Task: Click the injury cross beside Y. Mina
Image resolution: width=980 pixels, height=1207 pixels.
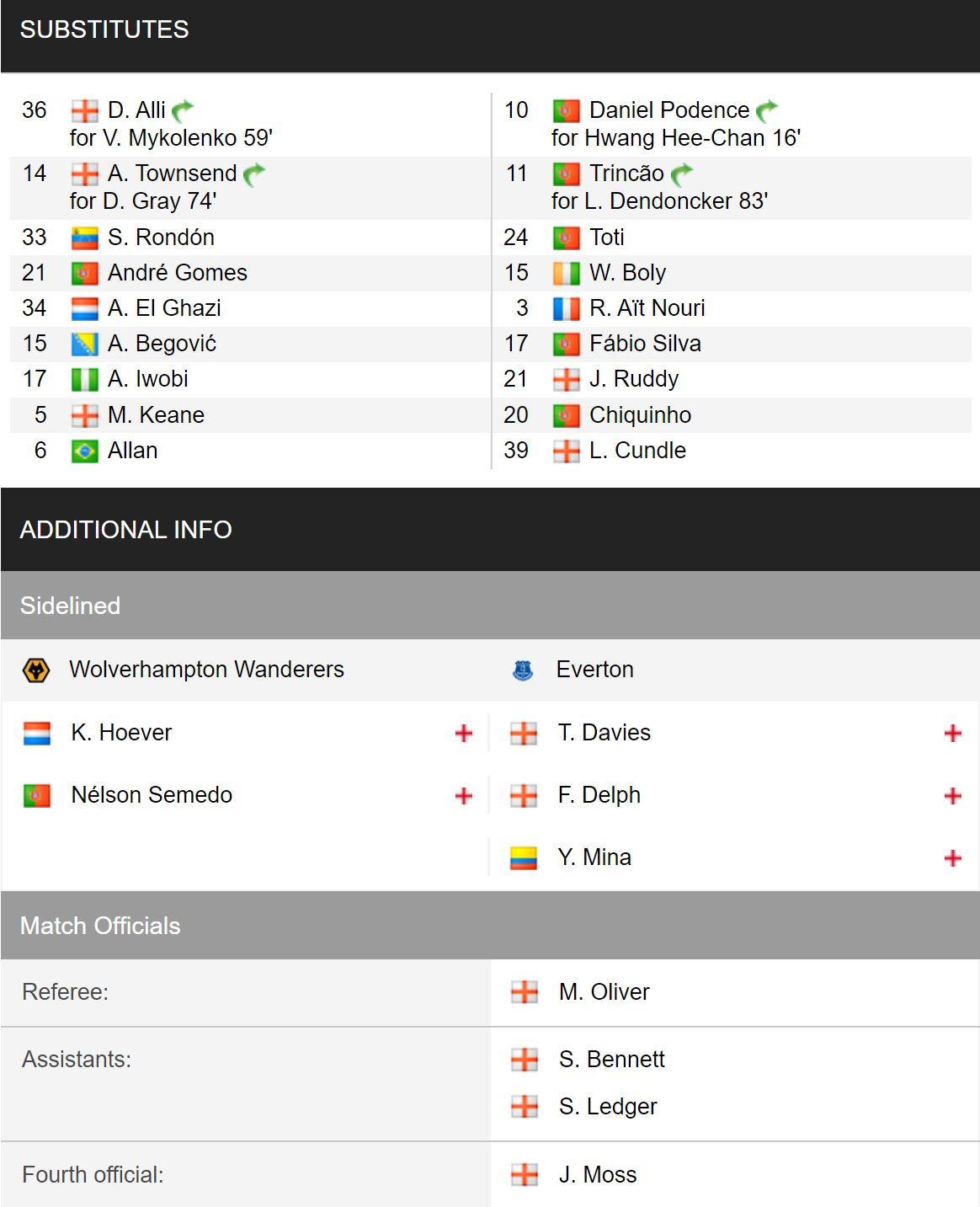Action: point(953,858)
